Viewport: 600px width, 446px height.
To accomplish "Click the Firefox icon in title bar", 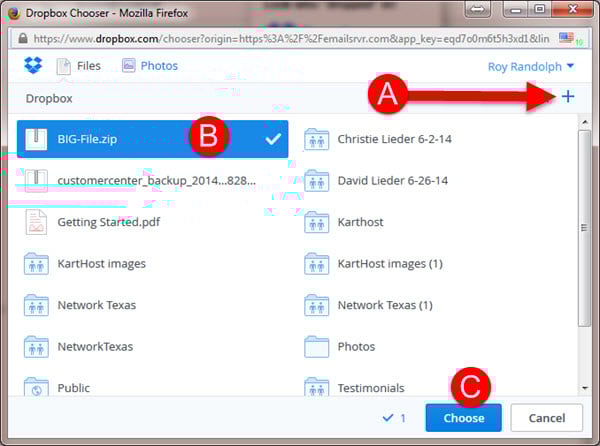I will pos(14,13).
